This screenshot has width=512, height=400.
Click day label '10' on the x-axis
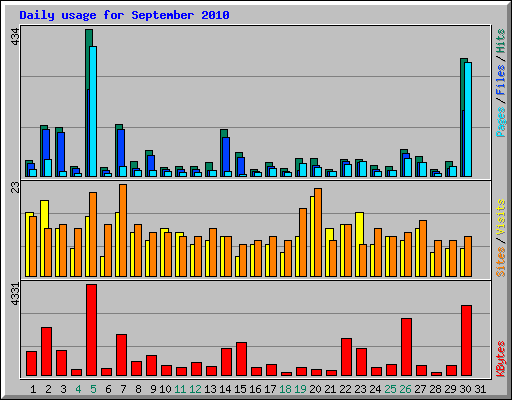point(165,389)
